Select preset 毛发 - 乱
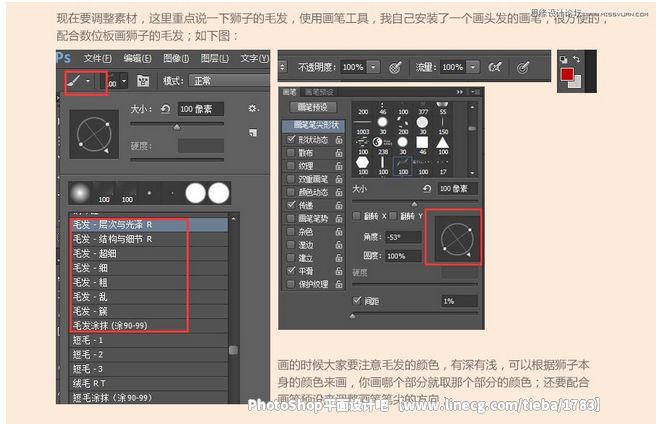The width and height of the screenshot is (656, 424). 149,297
